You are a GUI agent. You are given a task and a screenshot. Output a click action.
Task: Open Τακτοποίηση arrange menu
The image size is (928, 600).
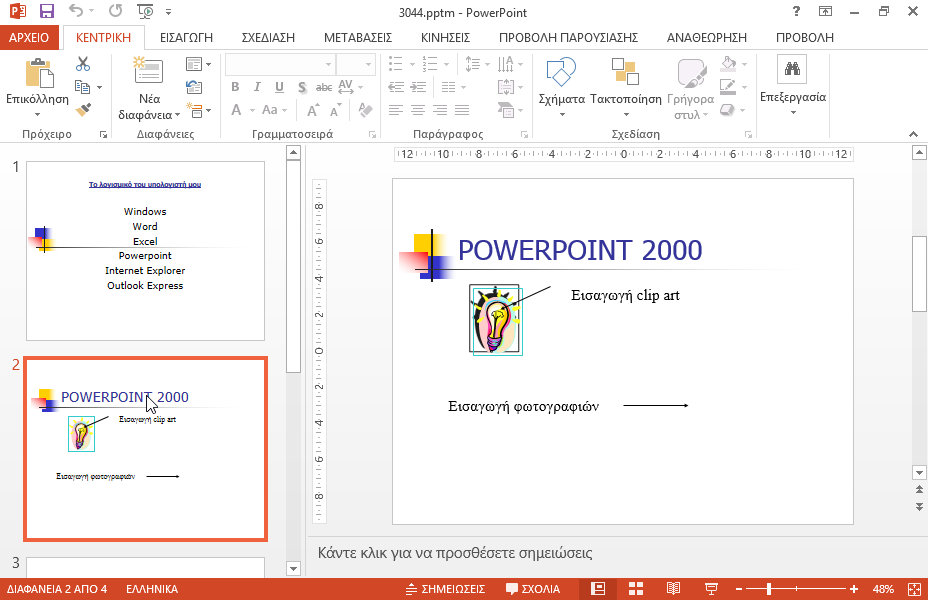(x=626, y=87)
